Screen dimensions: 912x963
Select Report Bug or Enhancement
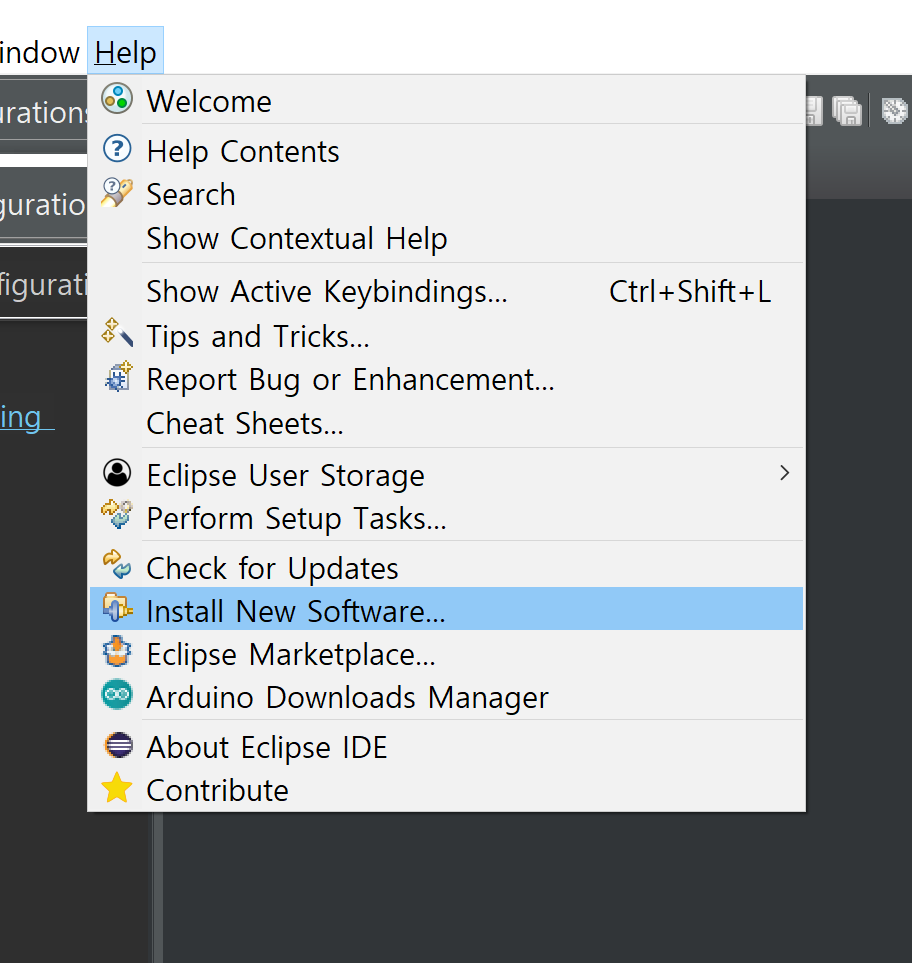click(x=446, y=380)
